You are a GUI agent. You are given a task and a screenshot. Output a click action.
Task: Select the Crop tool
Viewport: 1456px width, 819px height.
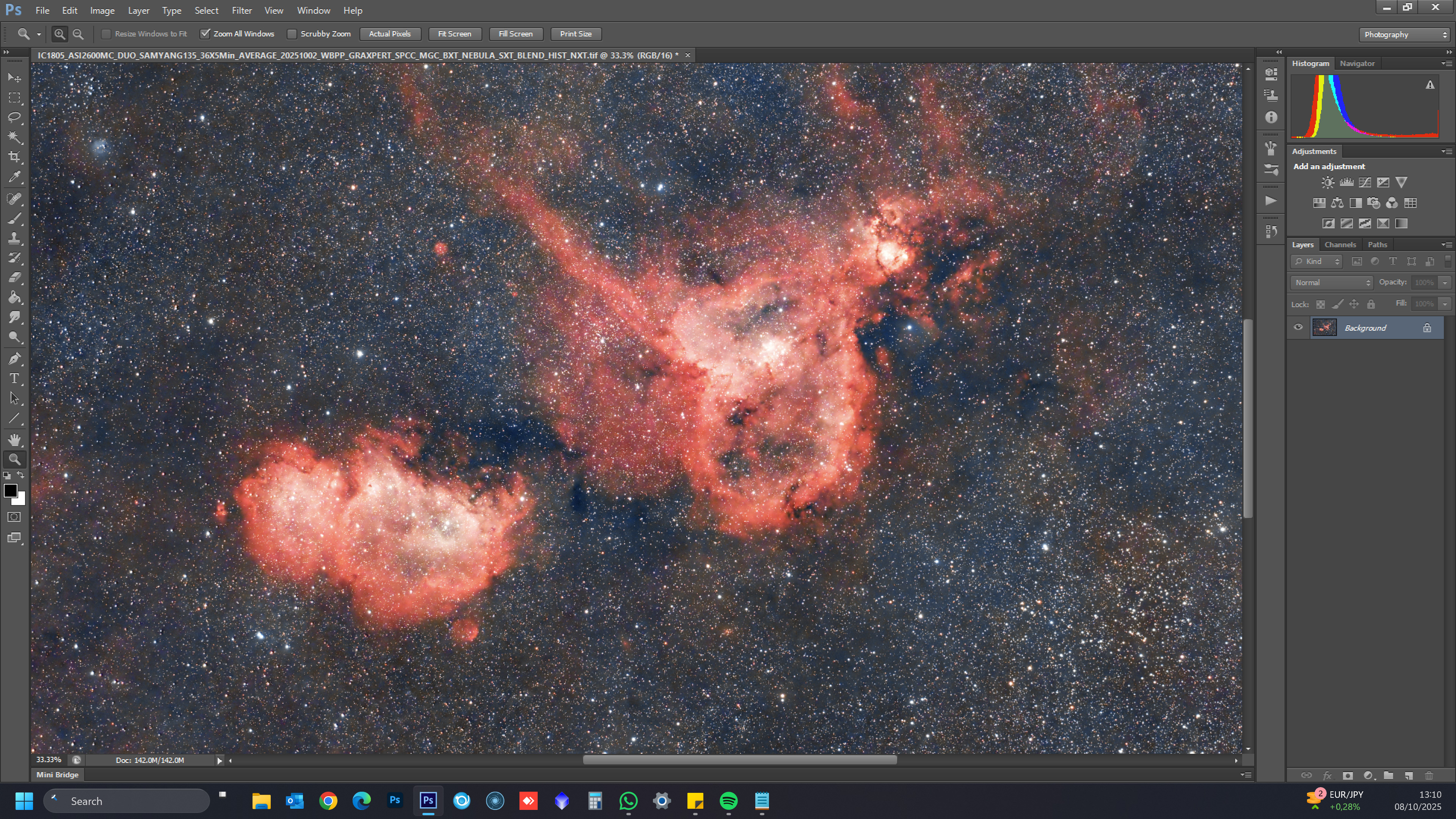point(14,157)
